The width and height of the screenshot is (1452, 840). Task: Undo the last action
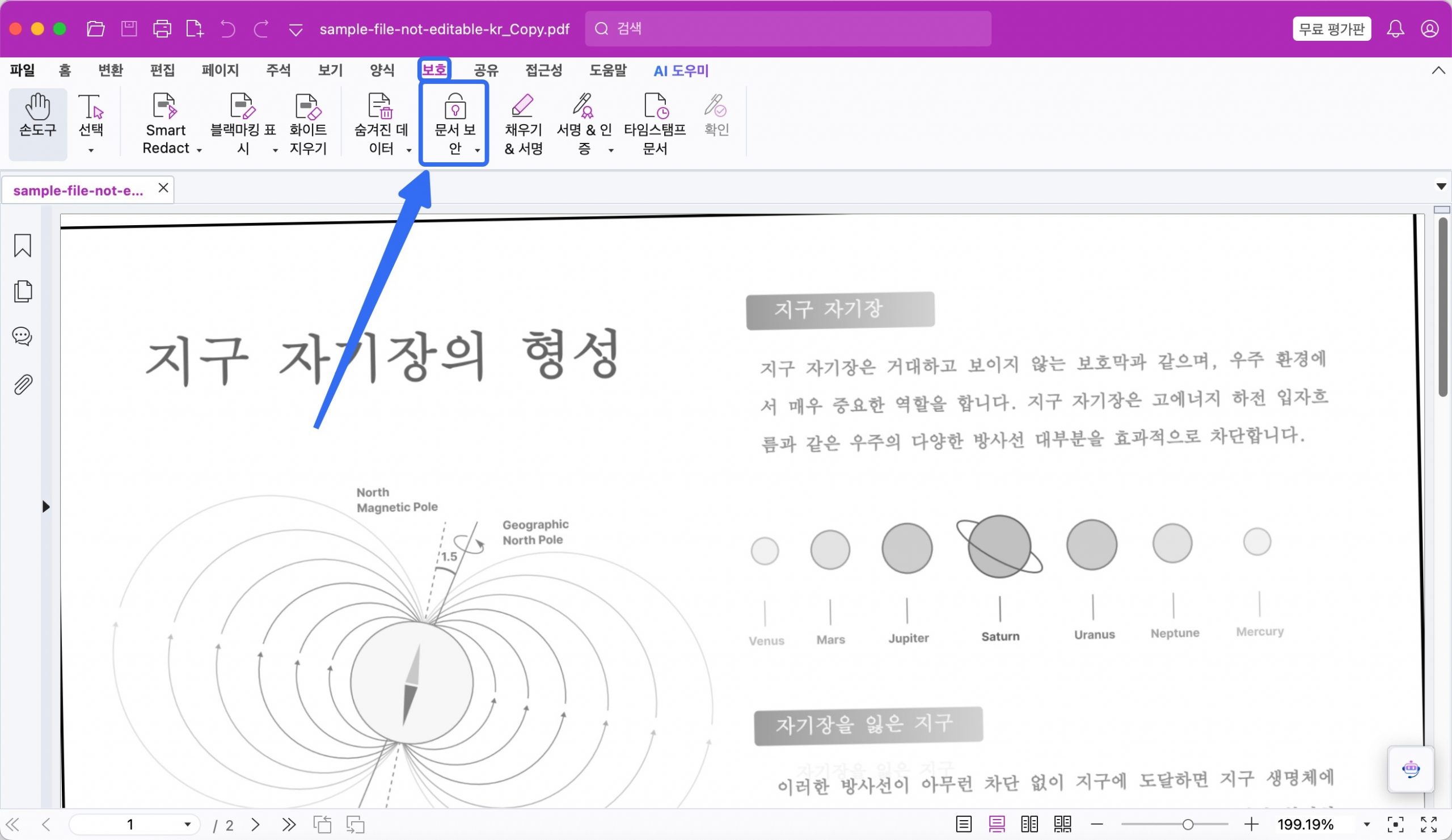pyautogui.click(x=227, y=29)
